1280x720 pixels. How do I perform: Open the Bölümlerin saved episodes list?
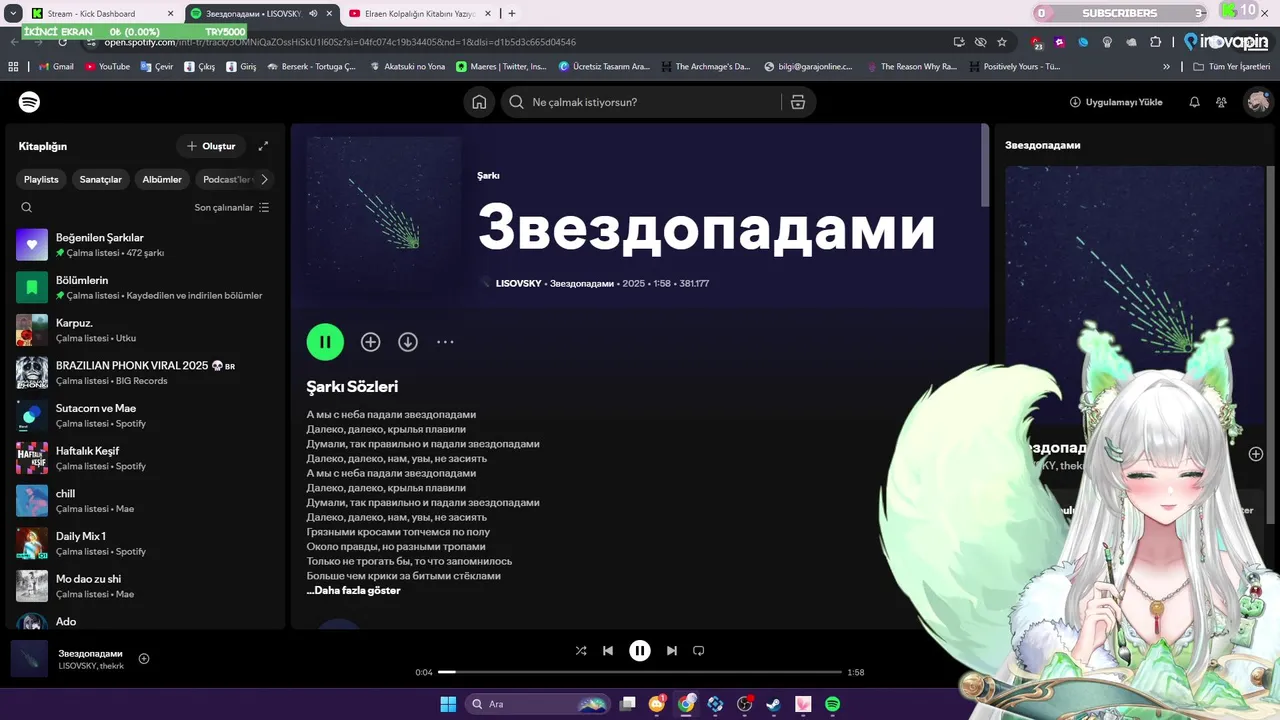144,288
